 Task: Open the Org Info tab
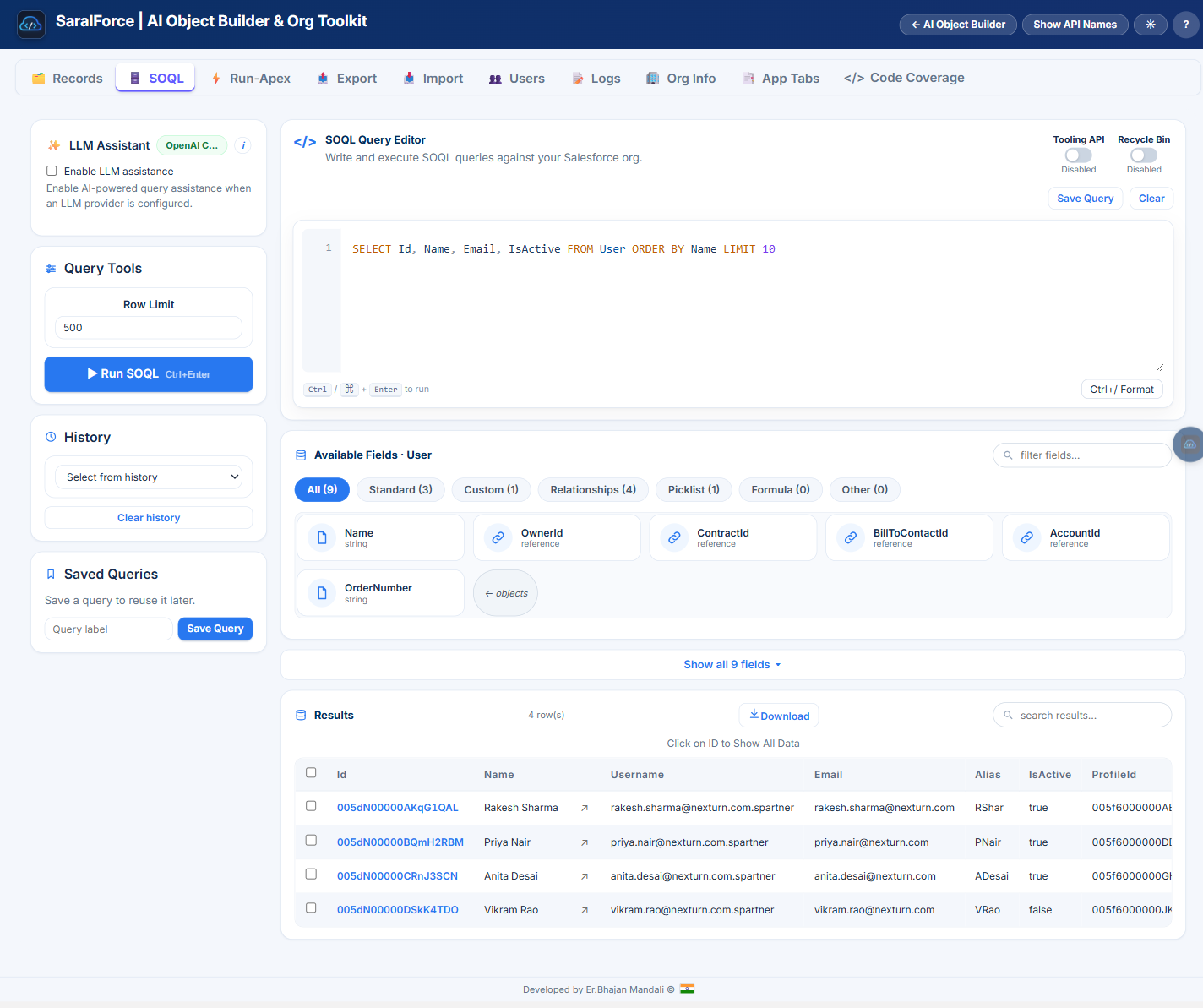681,79
